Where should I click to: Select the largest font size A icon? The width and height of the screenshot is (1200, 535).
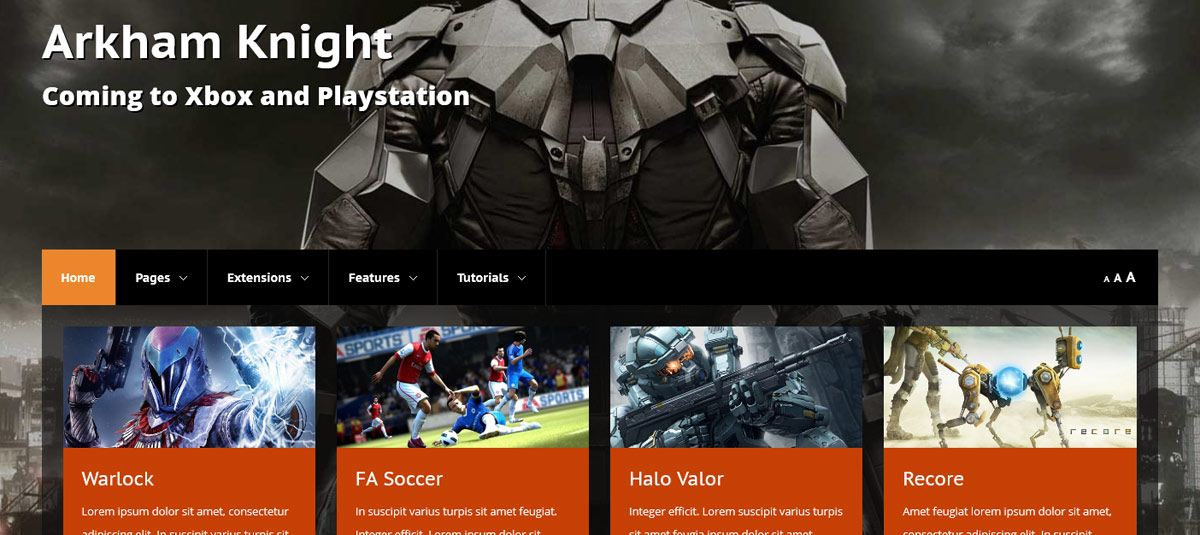1131,277
